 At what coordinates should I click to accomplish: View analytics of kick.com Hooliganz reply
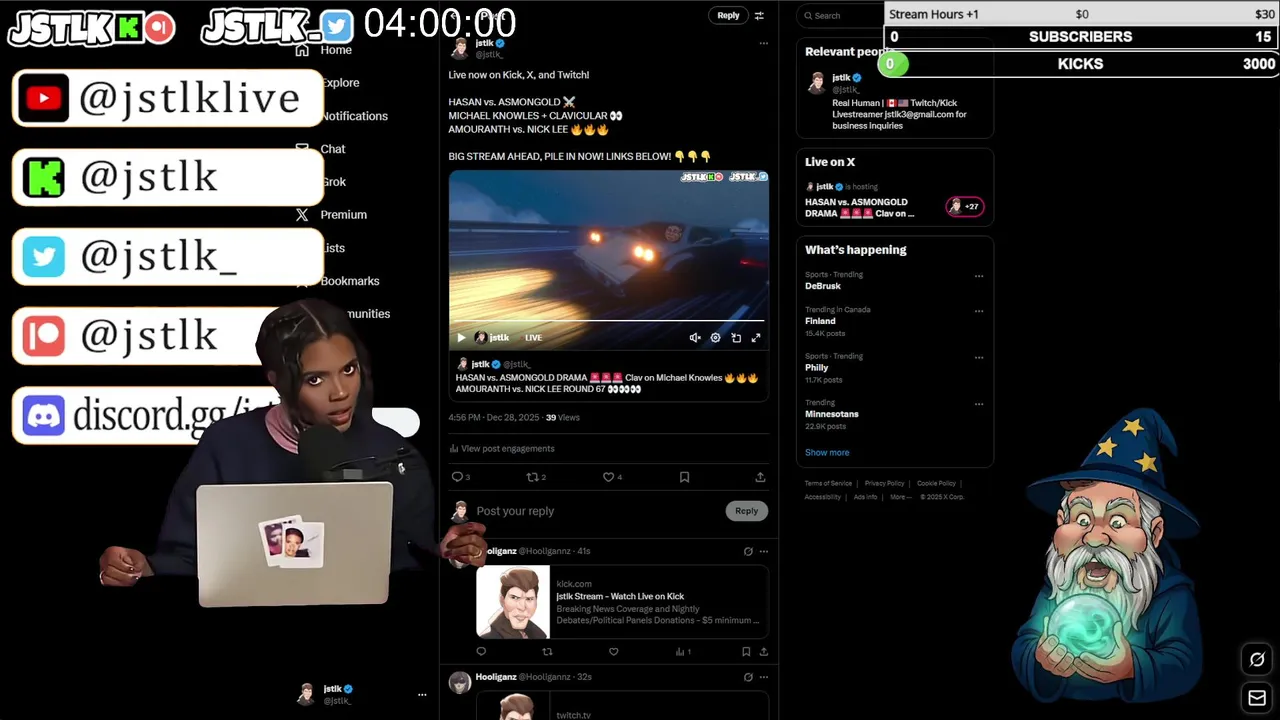[x=683, y=652]
